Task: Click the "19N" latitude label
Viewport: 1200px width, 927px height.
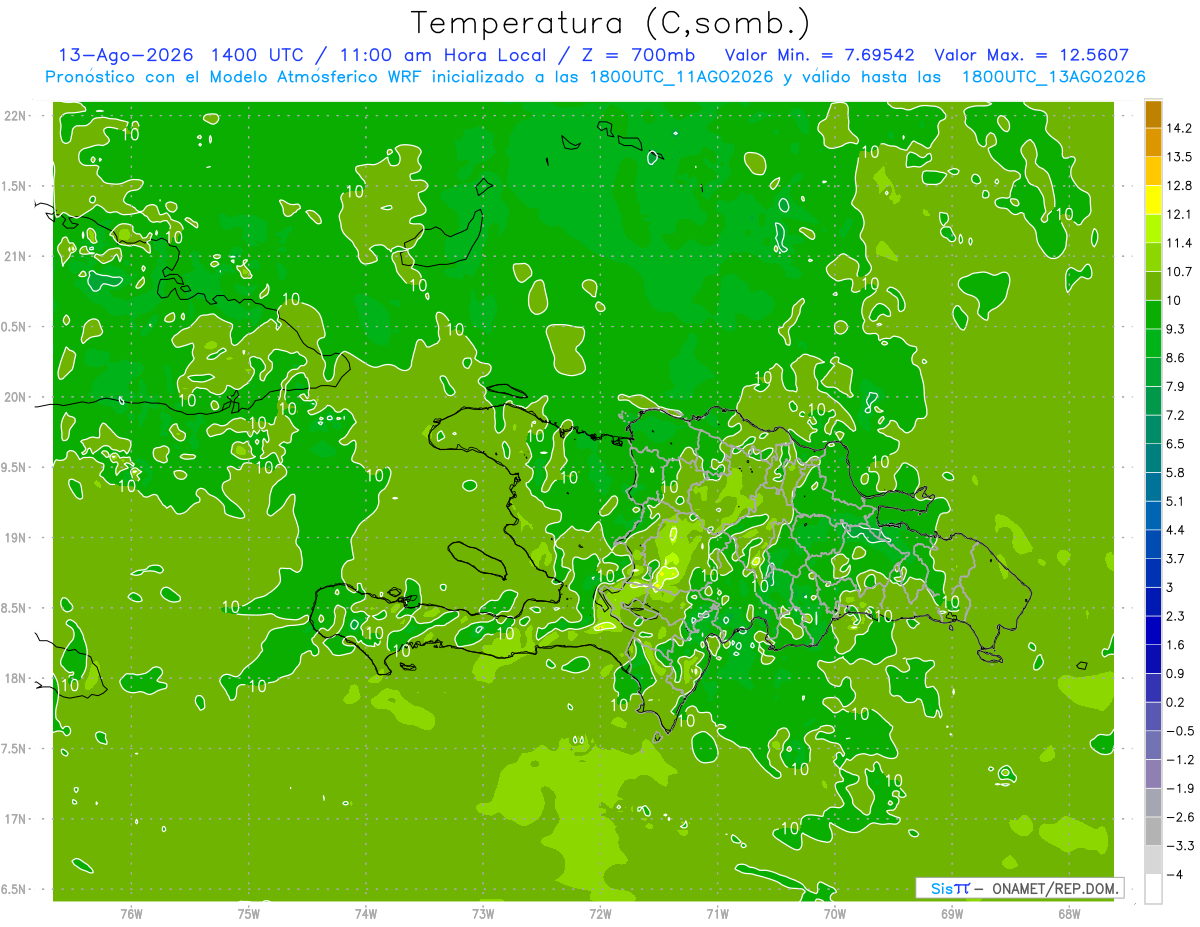Action: coord(16,538)
